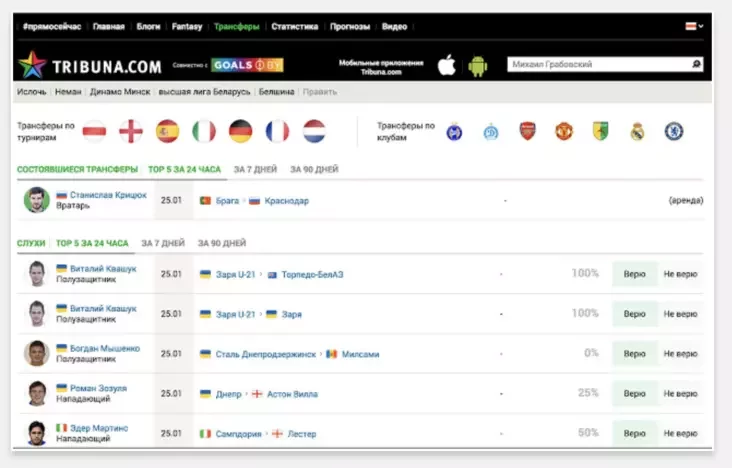Select France flag tournament transfers
This screenshot has width=732, height=468.
click(x=277, y=131)
